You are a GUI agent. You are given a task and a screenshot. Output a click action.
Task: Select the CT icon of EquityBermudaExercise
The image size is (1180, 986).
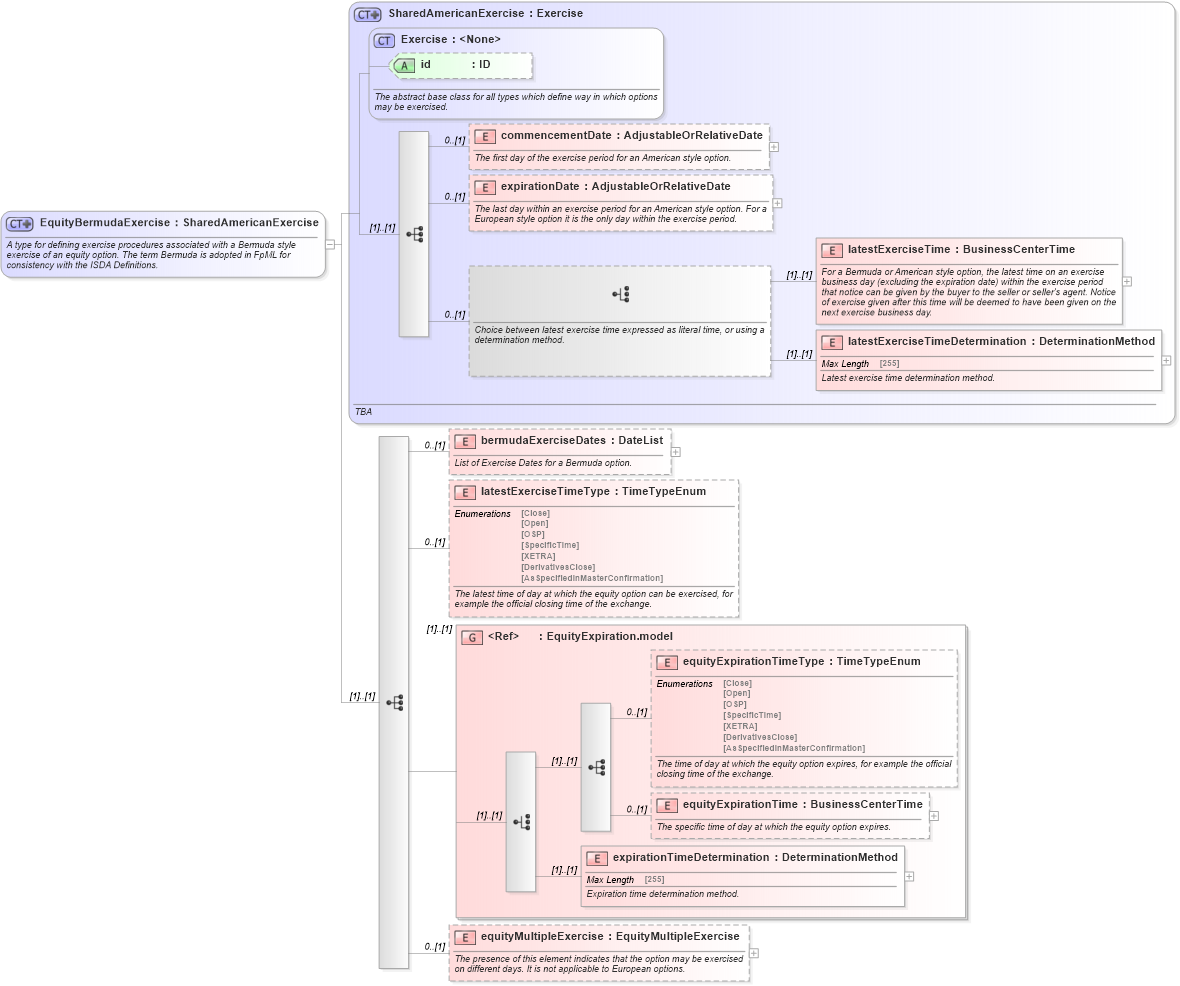coord(20,222)
